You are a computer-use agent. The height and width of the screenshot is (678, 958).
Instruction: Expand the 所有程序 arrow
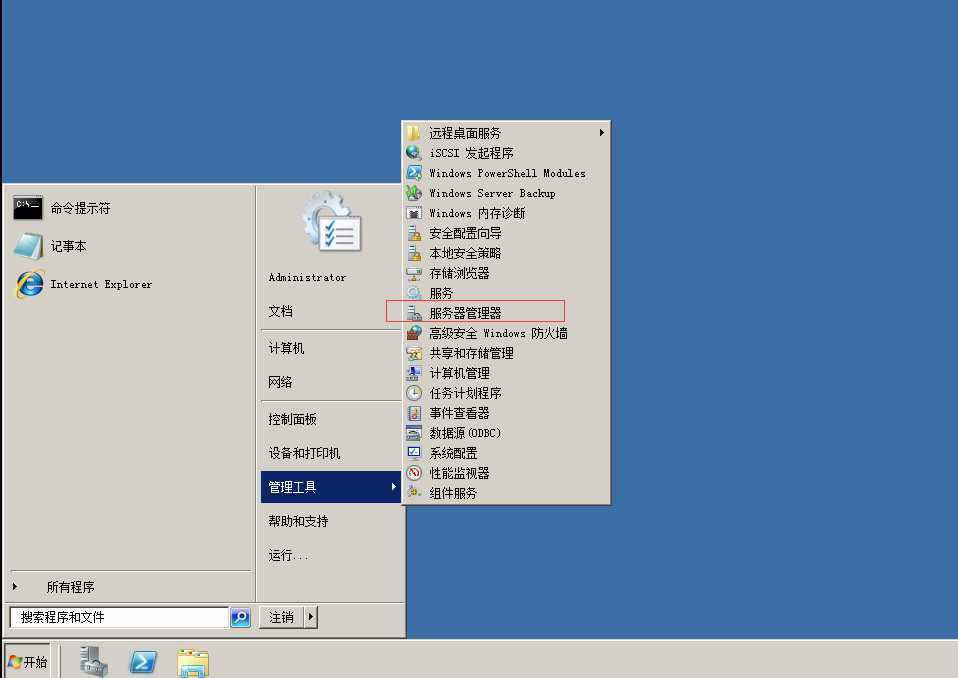pos(15,586)
